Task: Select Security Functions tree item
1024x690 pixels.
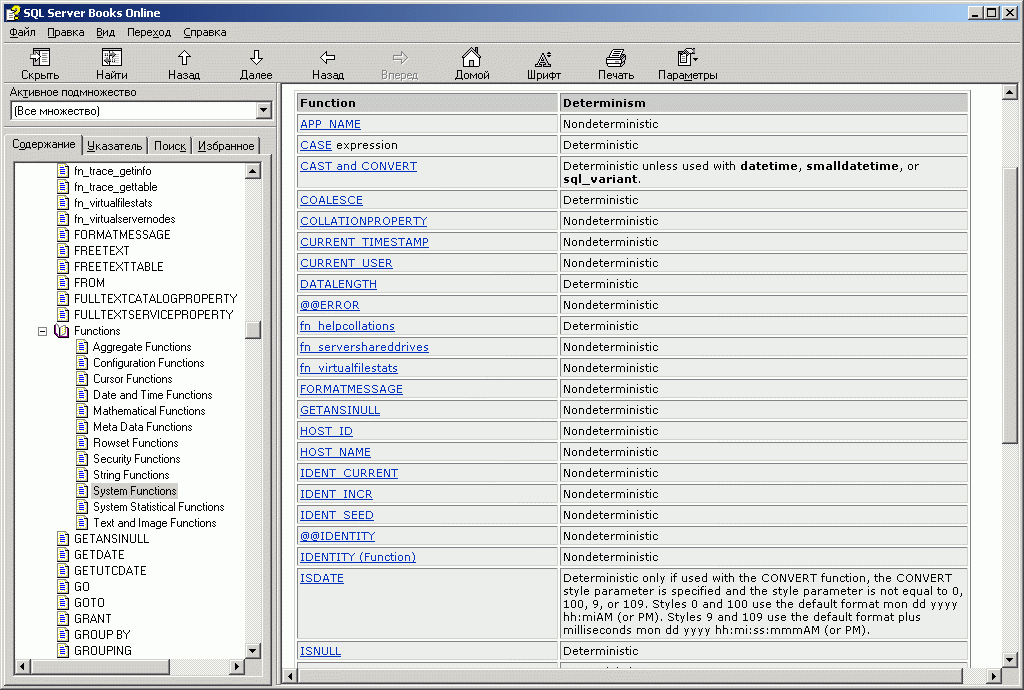Action: (x=136, y=459)
